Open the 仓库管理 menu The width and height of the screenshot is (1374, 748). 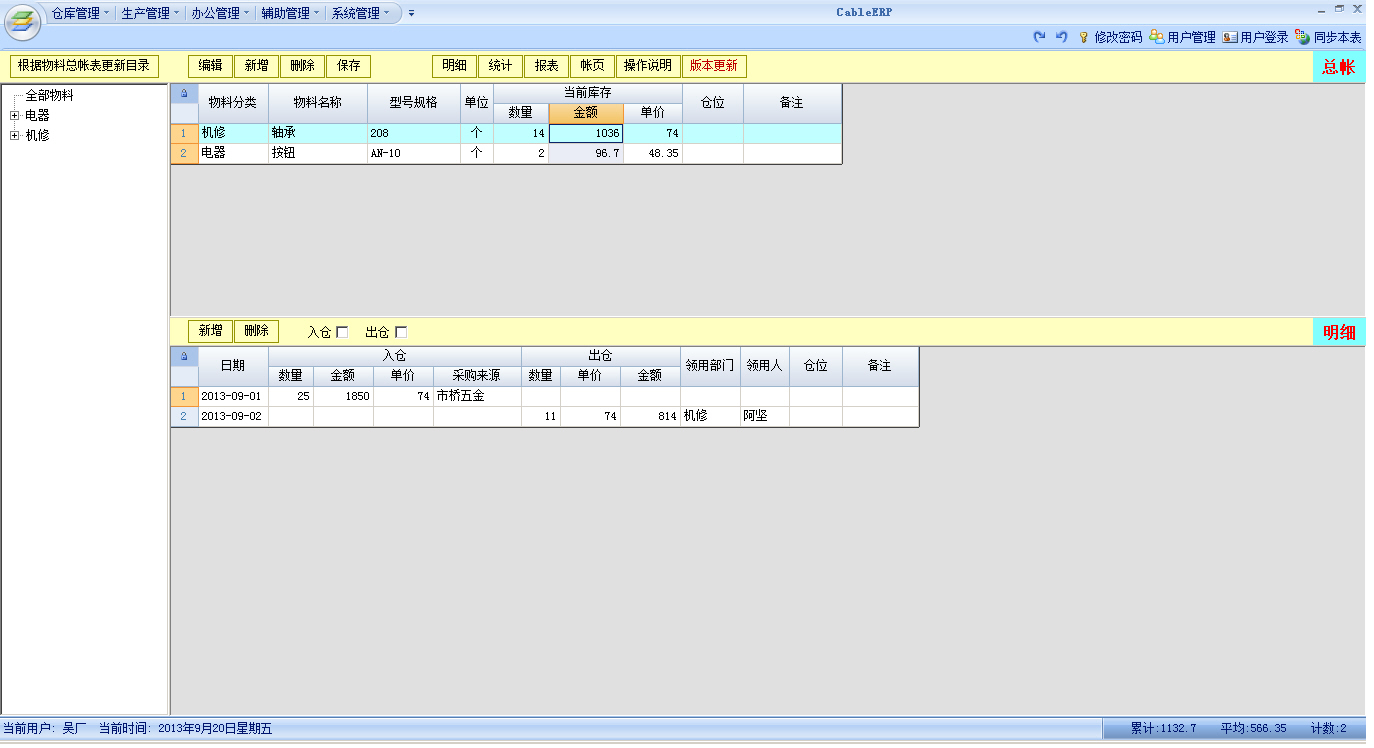click(80, 13)
